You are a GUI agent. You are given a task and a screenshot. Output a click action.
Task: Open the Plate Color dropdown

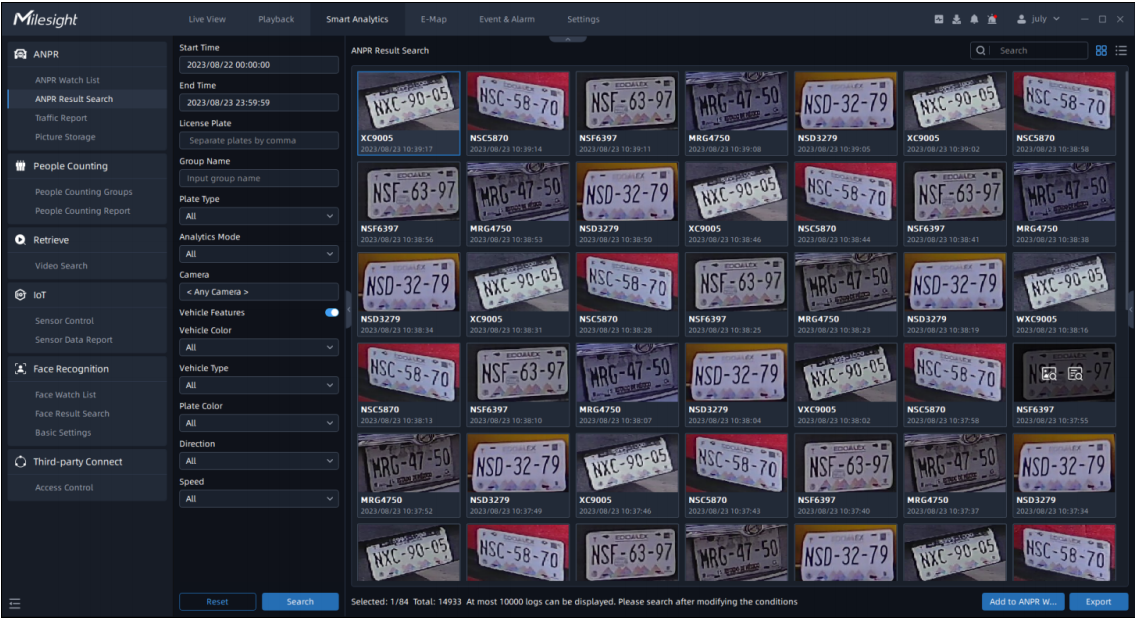tap(258, 423)
